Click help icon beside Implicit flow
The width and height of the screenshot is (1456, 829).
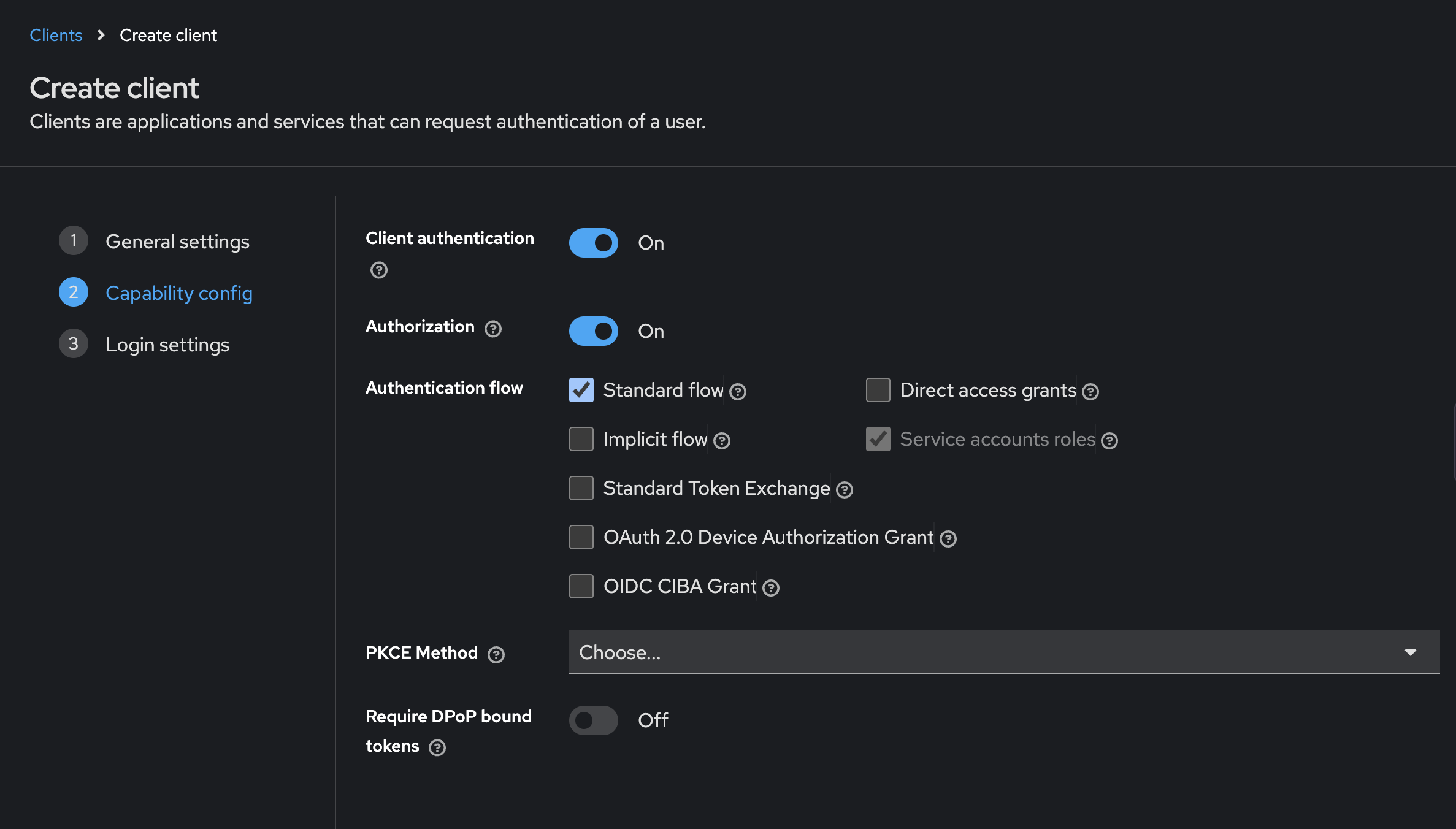pos(722,441)
